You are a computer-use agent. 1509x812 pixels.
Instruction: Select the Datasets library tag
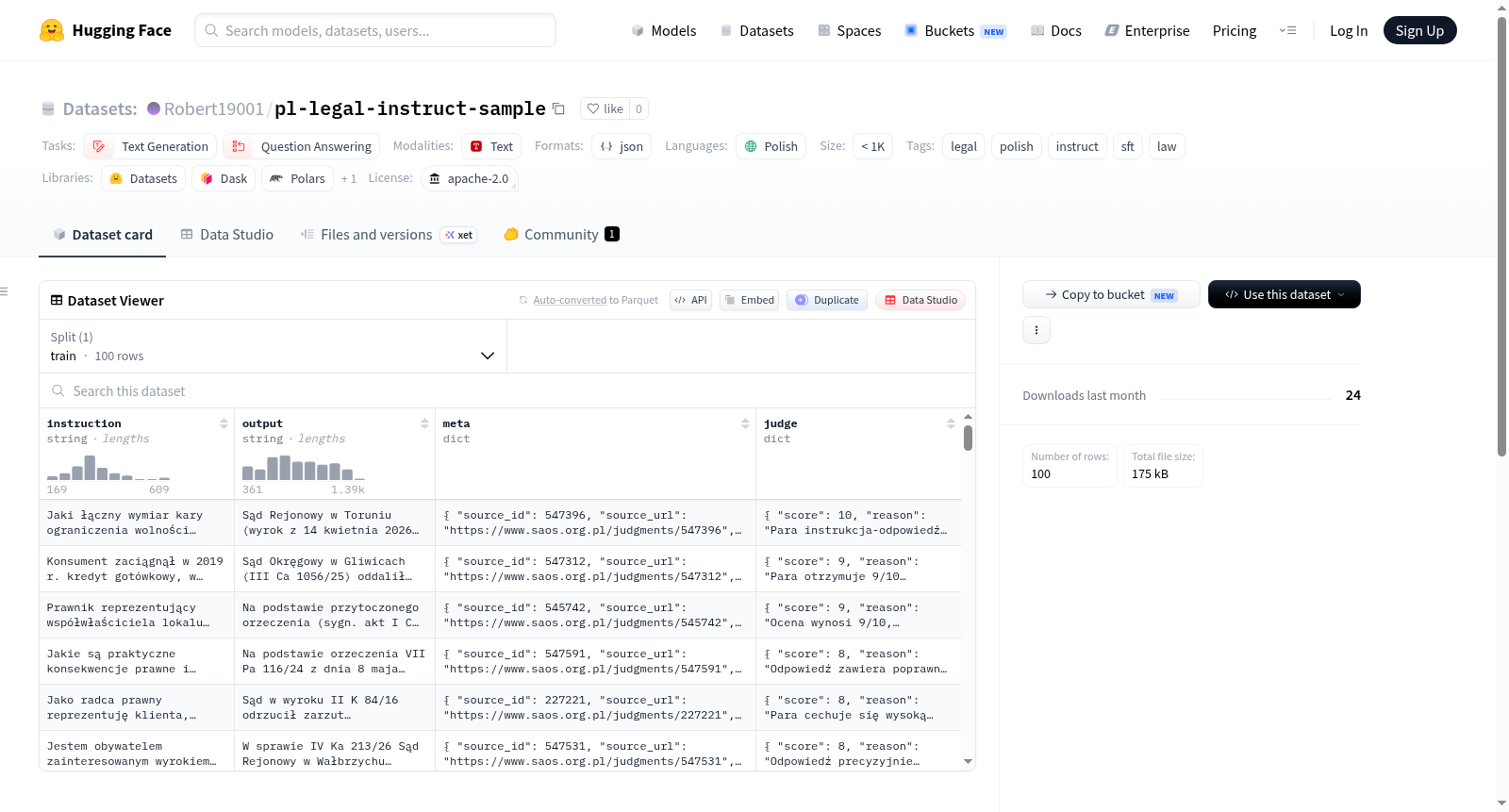pos(143,178)
